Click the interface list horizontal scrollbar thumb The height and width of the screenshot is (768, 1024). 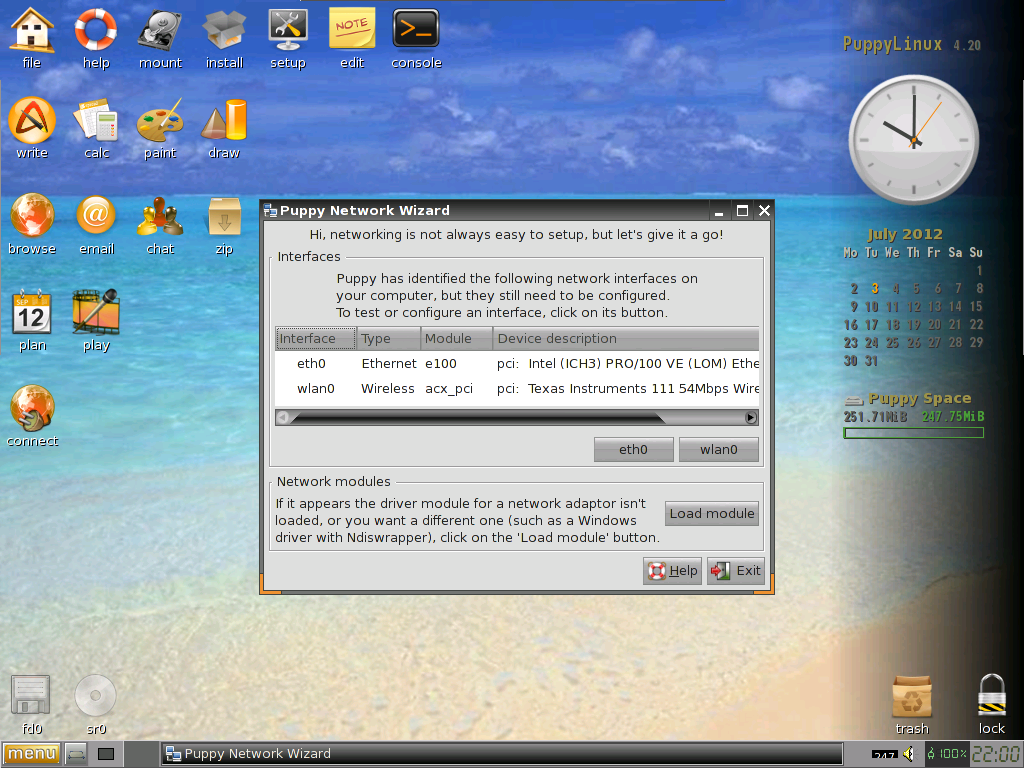pos(478,417)
